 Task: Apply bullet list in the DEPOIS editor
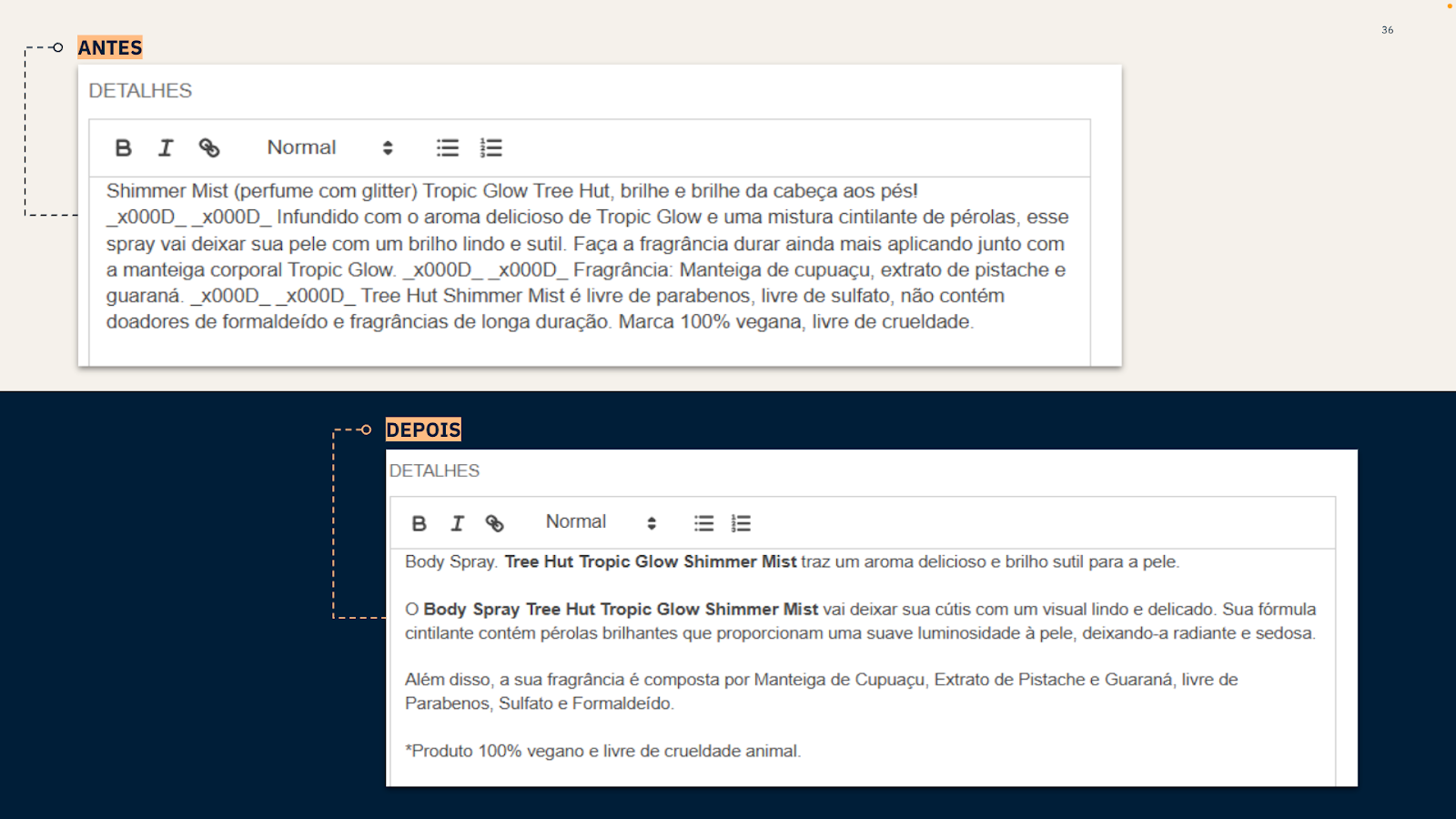tap(704, 523)
